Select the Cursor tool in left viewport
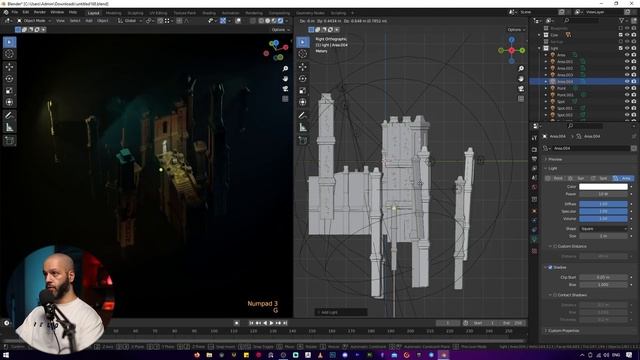The image size is (640, 360). click(9, 54)
